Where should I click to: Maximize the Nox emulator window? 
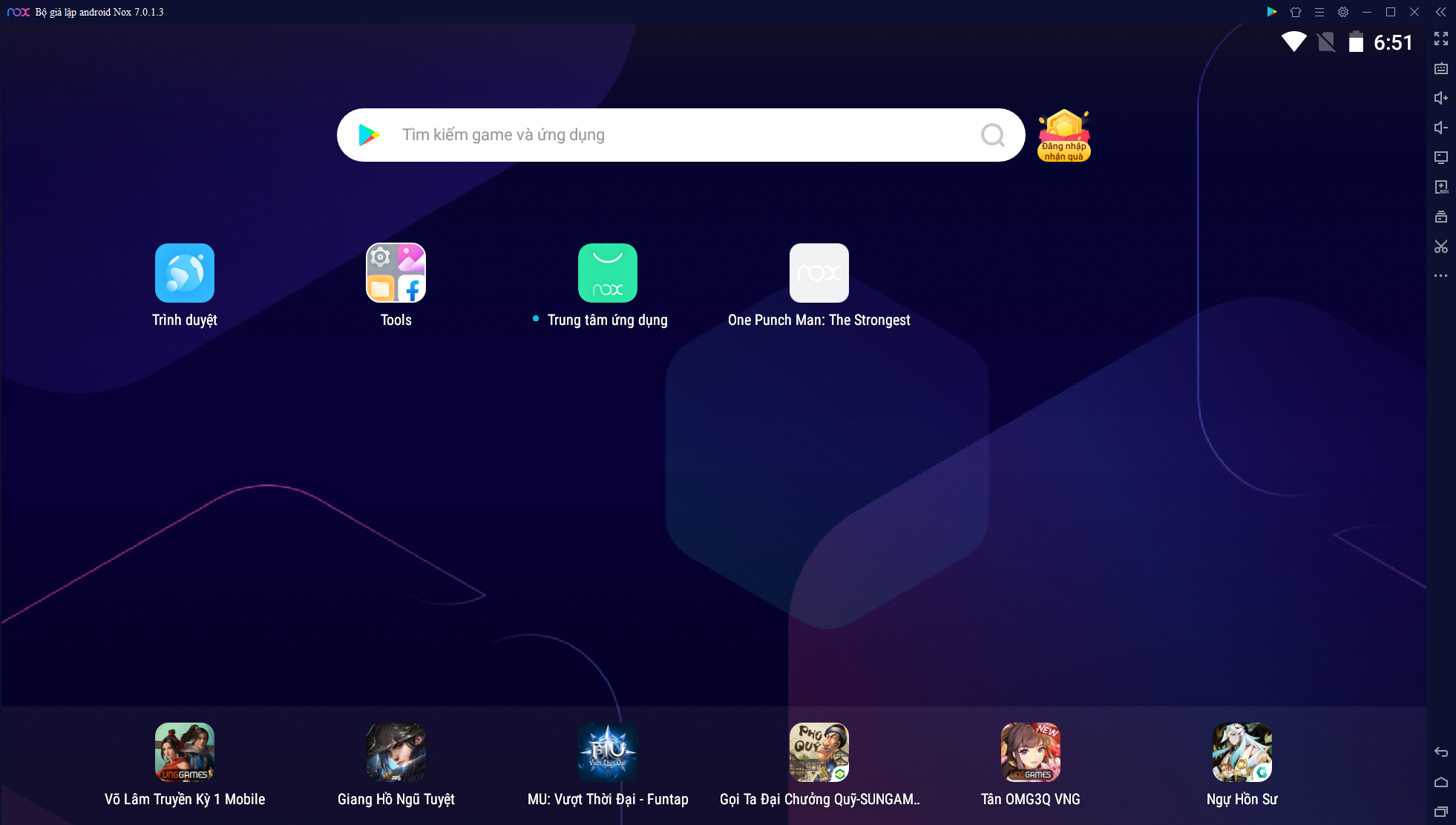tap(1391, 12)
